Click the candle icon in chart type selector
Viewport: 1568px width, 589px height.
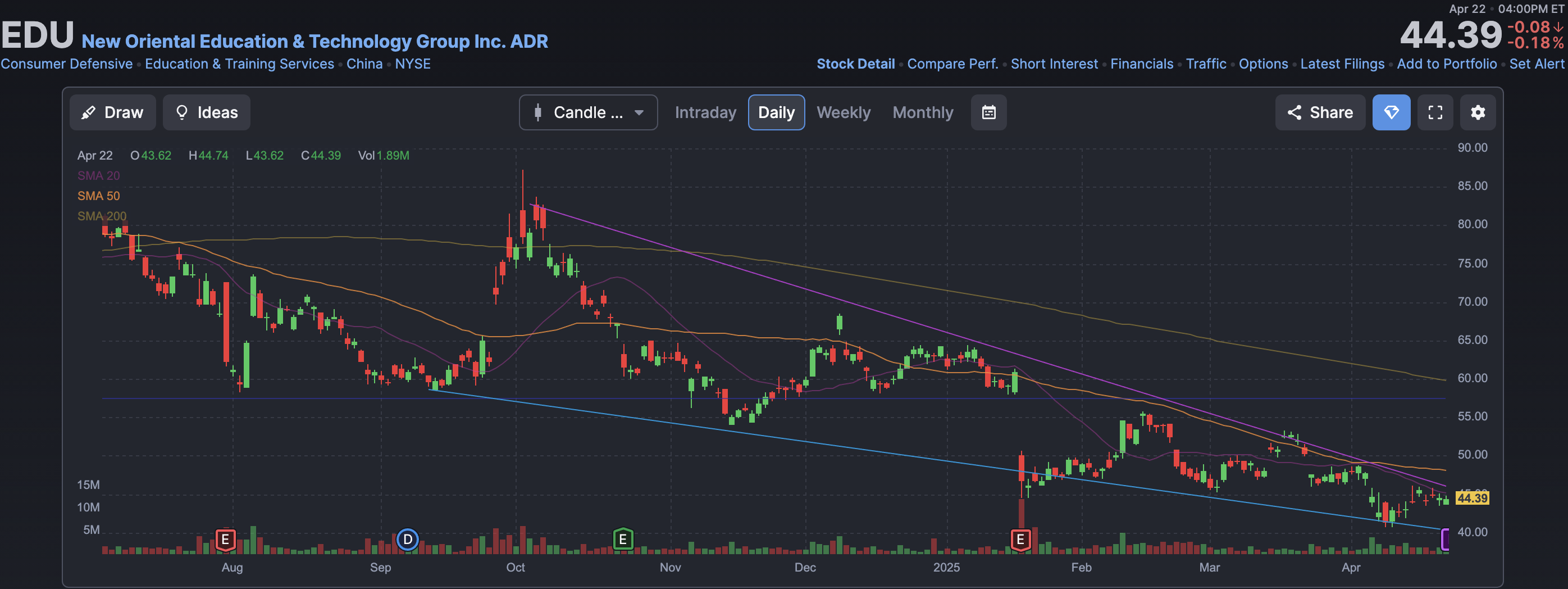point(537,112)
